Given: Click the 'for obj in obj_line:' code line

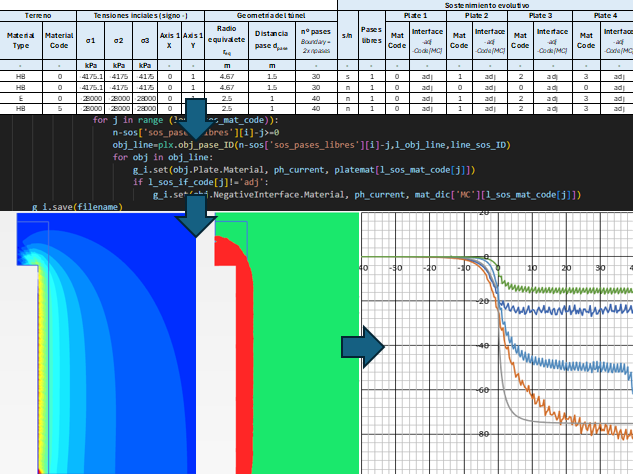Looking at the screenshot, I should click(x=160, y=157).
